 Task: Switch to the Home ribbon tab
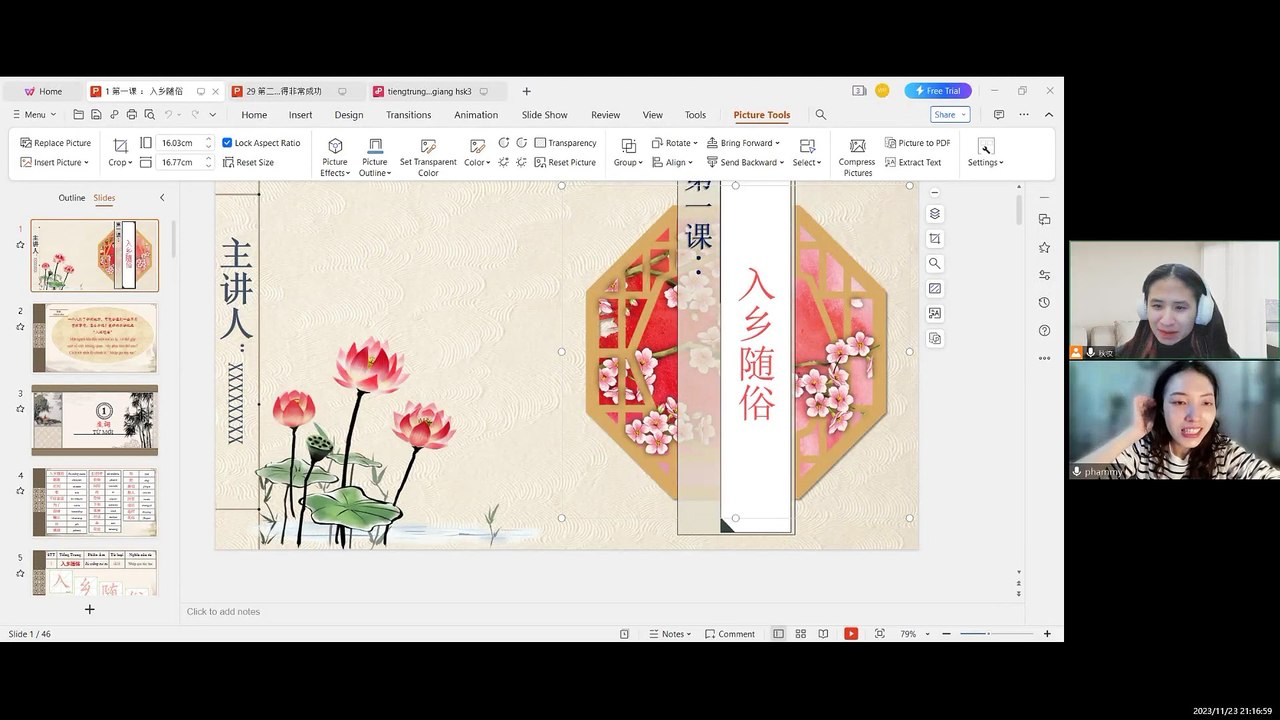pos(254,115)
